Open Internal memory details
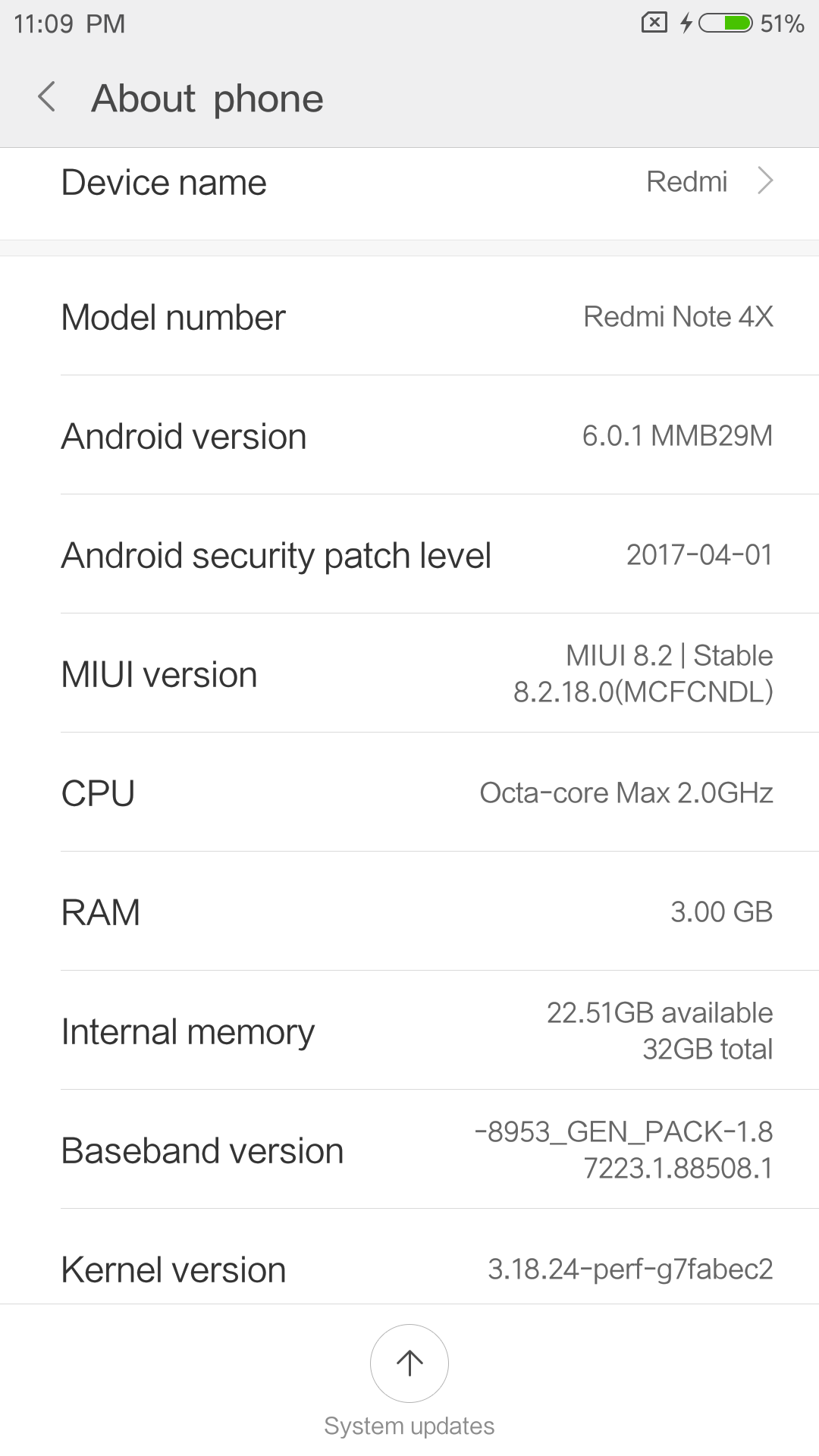 click(x=409, y=1031)
